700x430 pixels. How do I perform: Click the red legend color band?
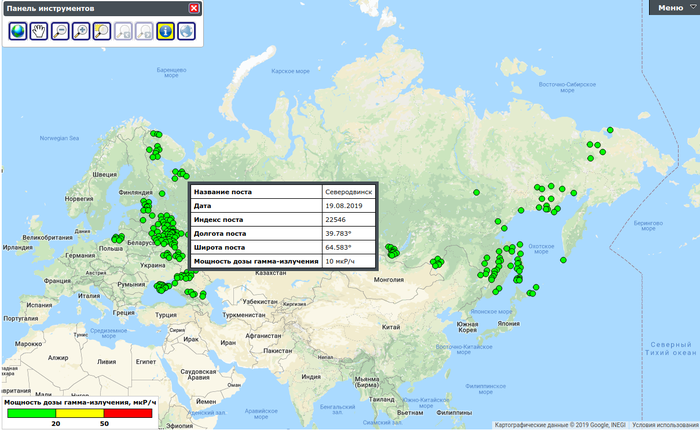pyautogui.click(x=126, y=412)
